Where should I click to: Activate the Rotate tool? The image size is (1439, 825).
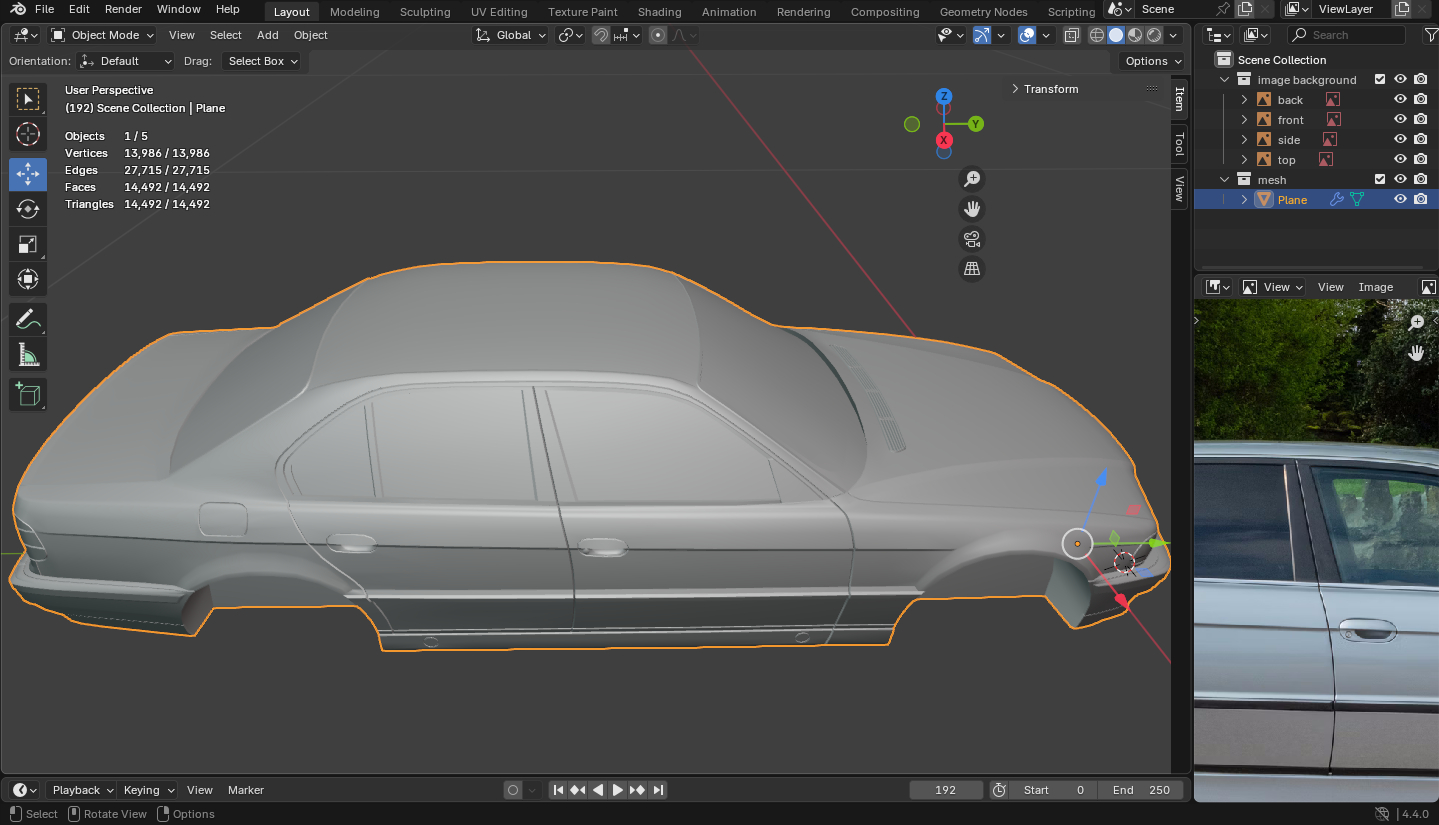pos(28,209)
